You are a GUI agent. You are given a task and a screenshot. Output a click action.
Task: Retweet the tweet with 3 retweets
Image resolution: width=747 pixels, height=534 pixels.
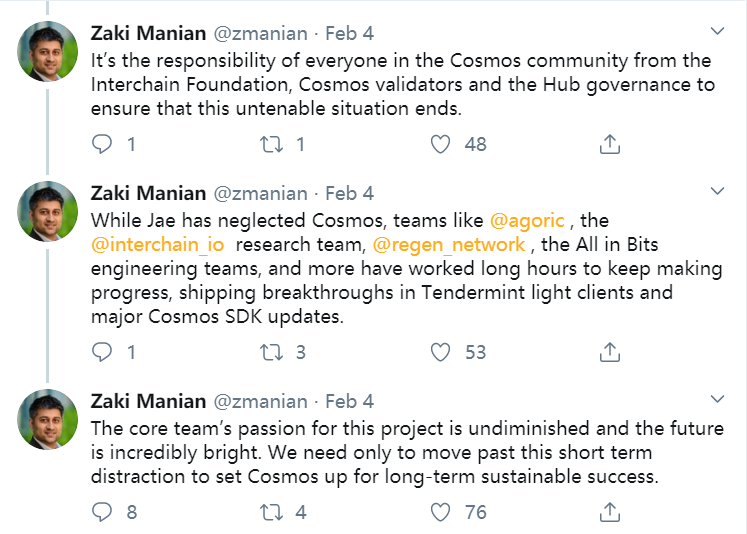click(272, 352)
